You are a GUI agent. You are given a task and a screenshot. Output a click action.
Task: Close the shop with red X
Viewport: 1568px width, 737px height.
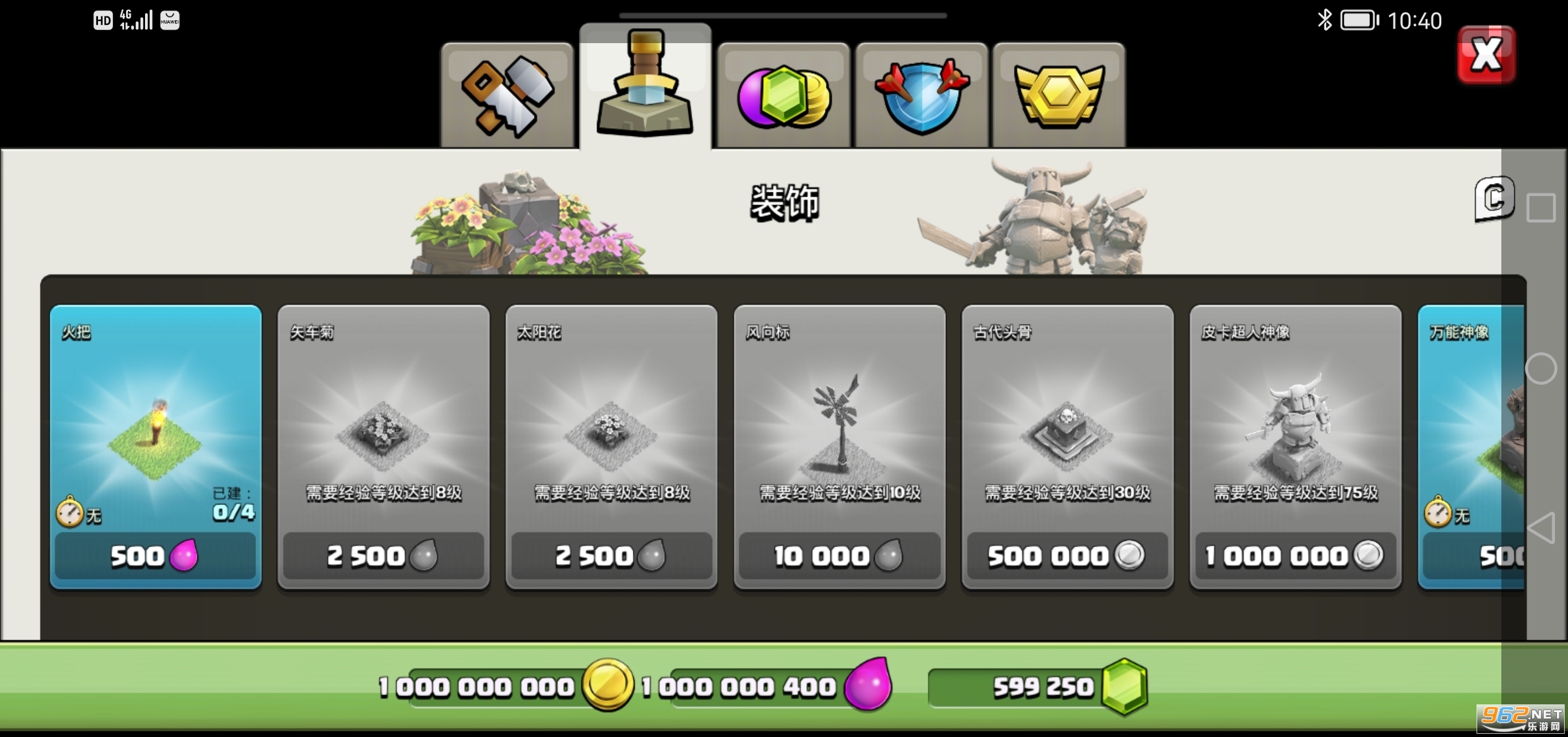click(x=1486, y=55)
